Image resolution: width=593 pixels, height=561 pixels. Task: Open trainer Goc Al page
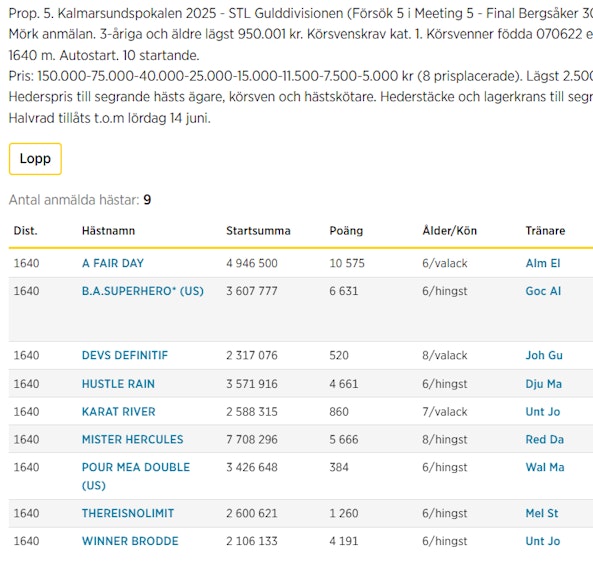[543, 291]
